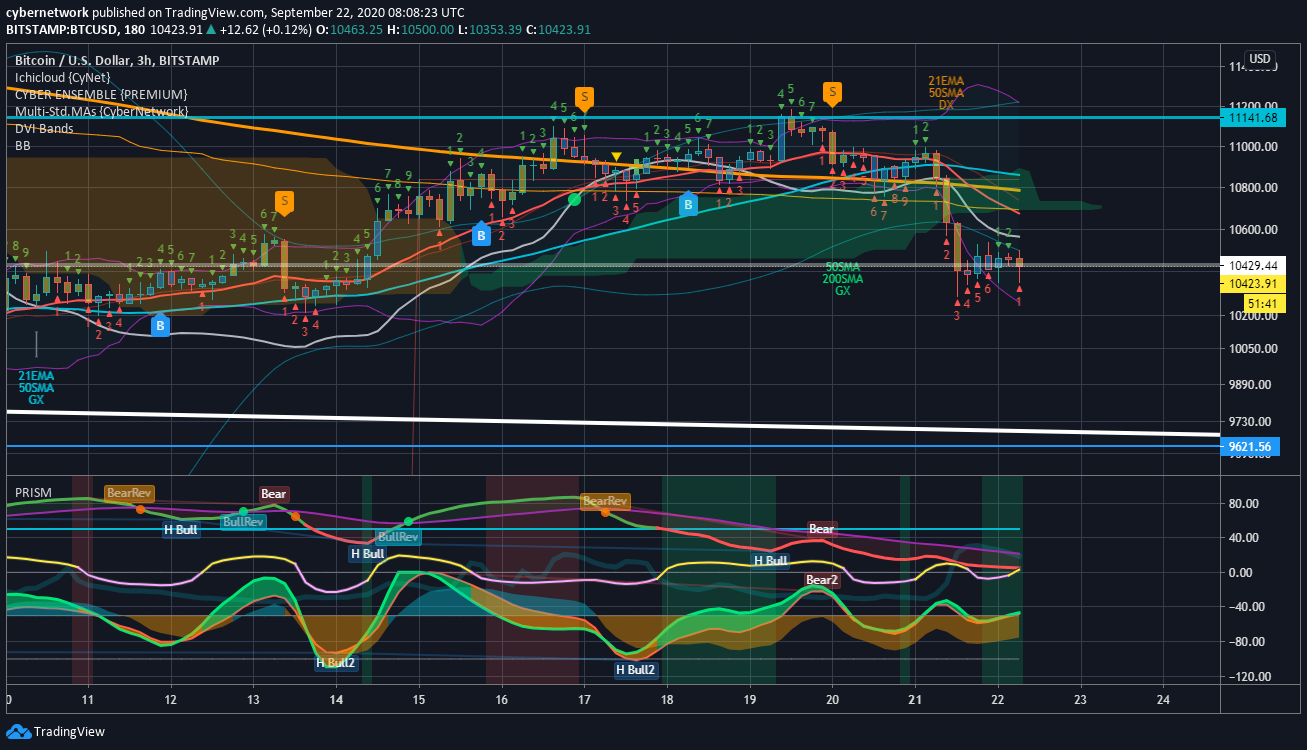Click the 21EMA 50SMA DX crossover label
The image size is (1307, 750).
click(945, 93)
